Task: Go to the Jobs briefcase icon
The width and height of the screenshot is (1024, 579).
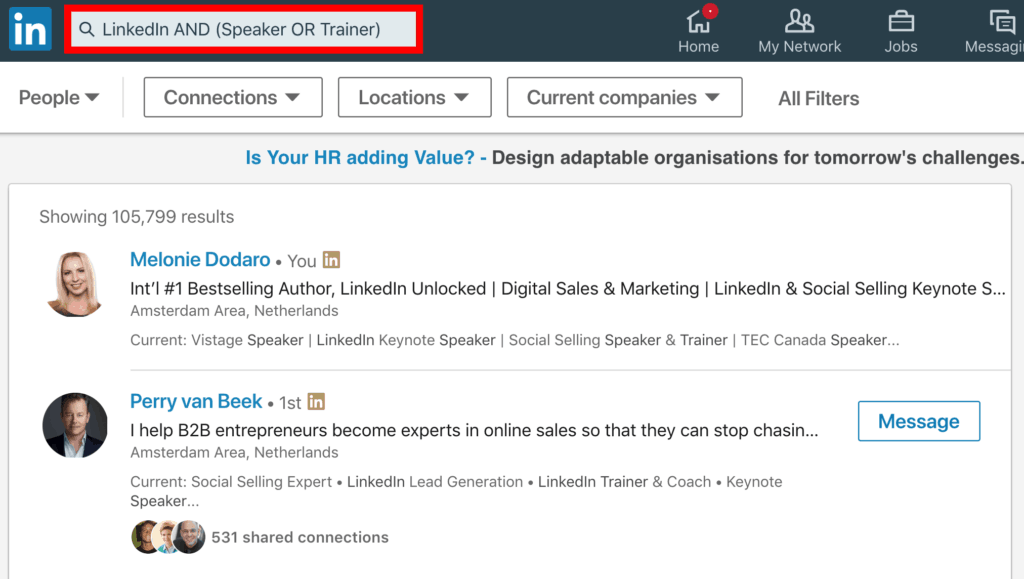Action: coord(900,22)
